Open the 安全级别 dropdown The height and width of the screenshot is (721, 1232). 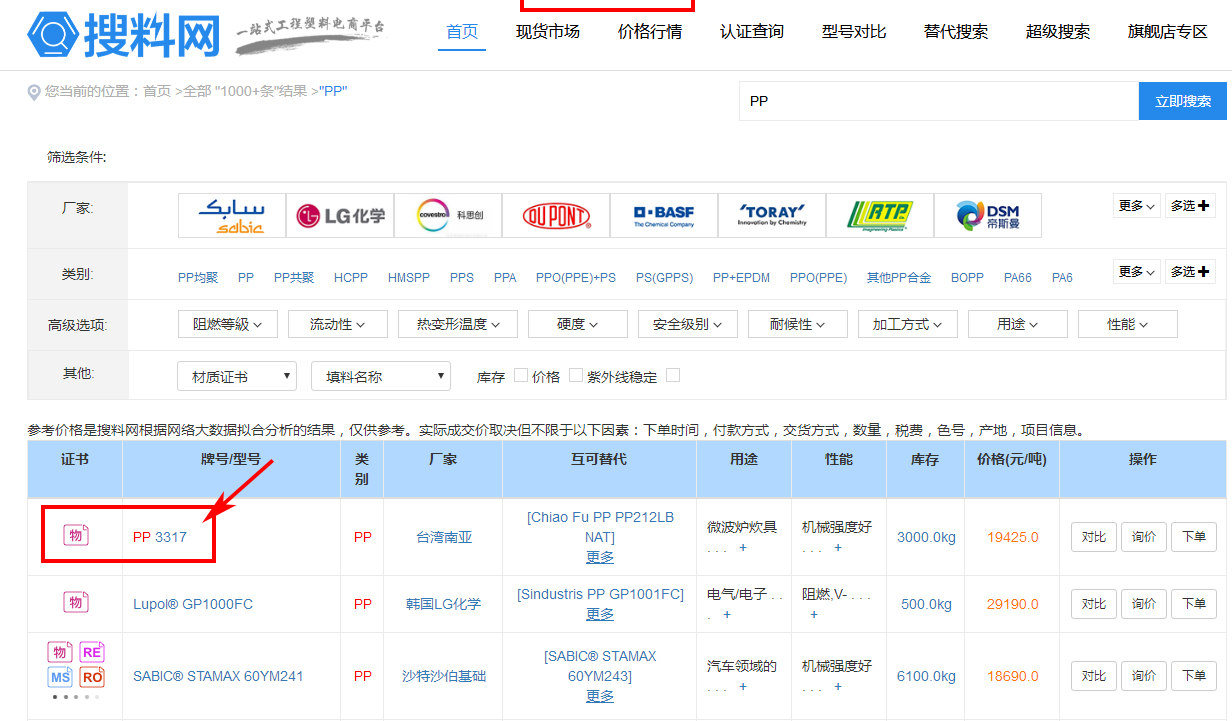point(688,324)
